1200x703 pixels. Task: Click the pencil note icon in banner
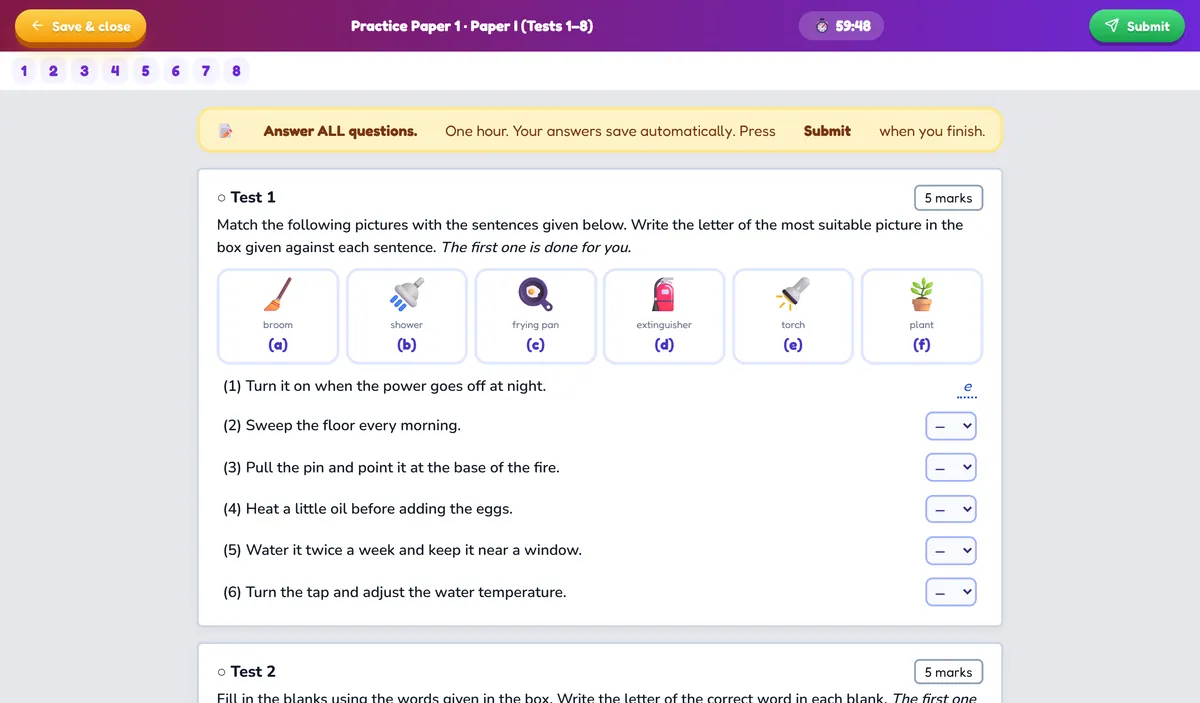226,131
